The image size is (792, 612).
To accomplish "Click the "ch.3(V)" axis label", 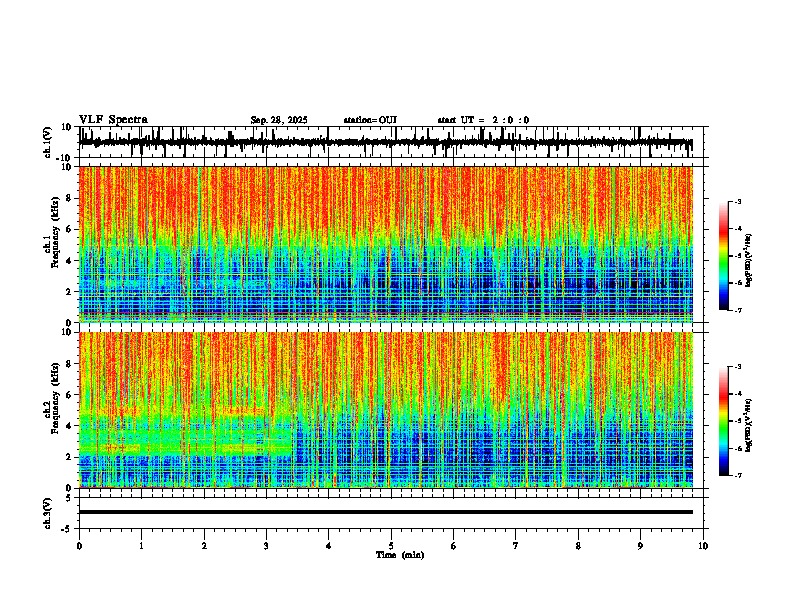I will click(x=48, y=513).
